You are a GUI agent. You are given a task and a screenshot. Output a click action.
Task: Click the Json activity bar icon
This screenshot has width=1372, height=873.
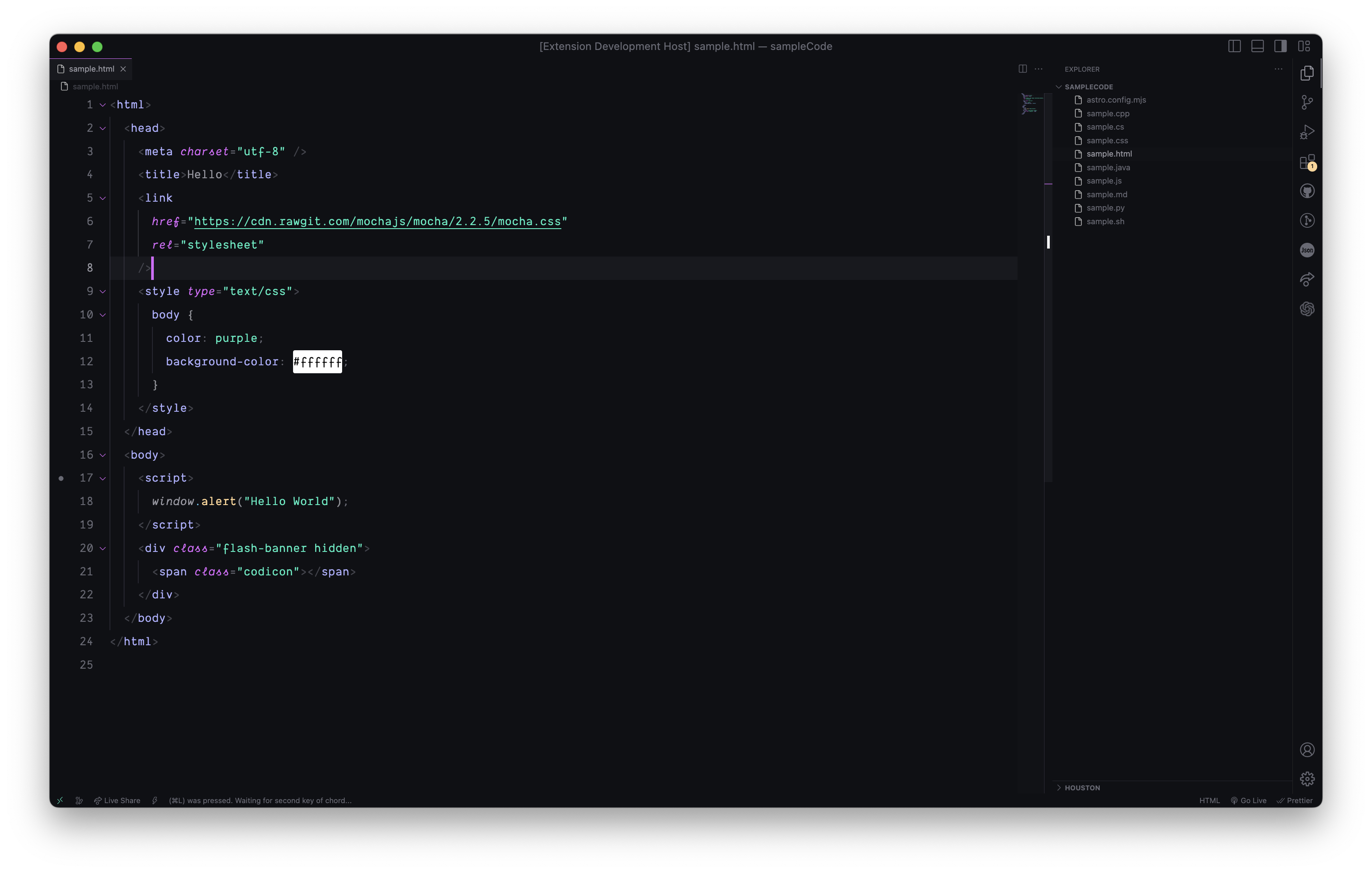pyautogui.click(x=1307, y=250)
